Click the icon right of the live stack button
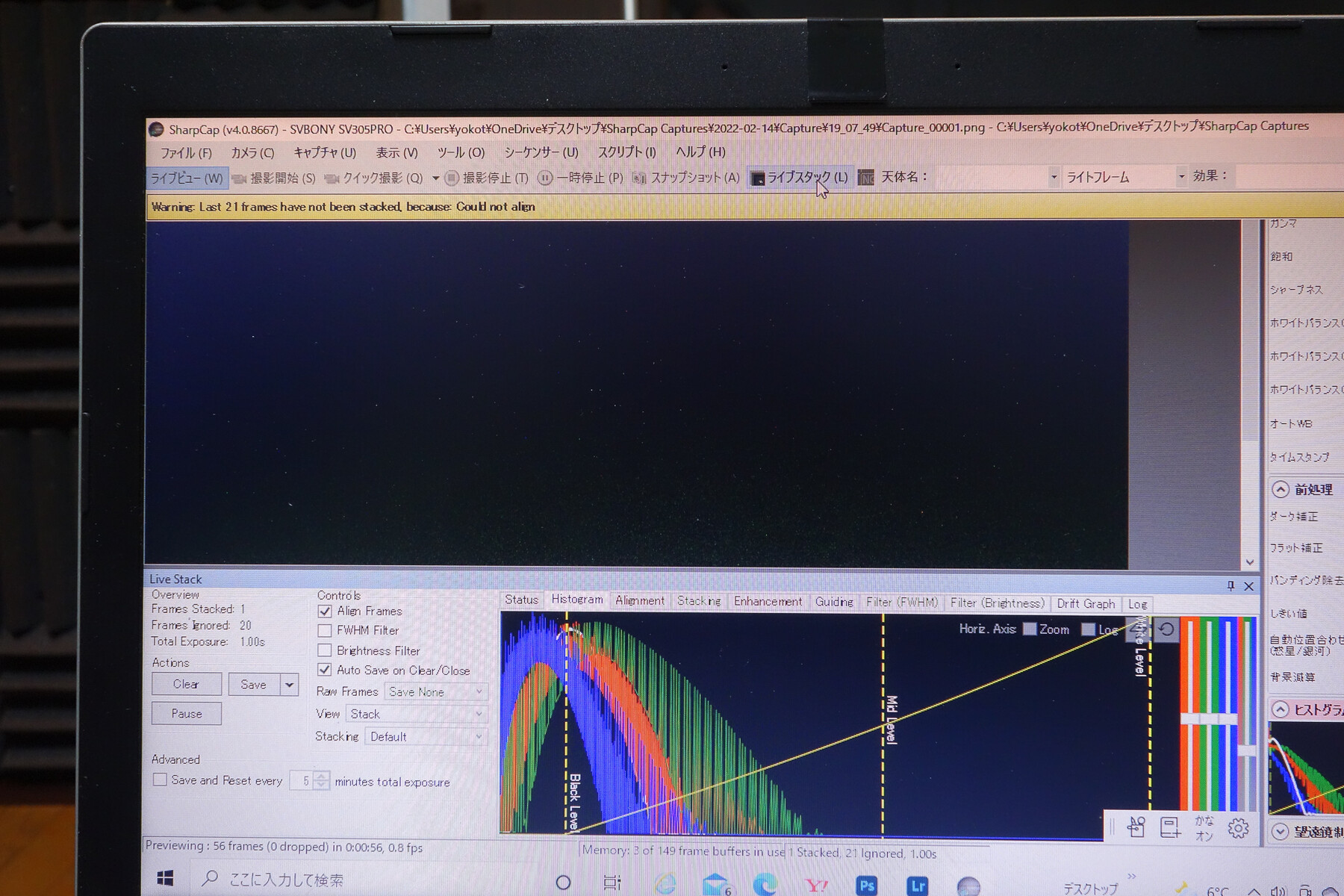This screenshot has width=1344, height=896. pos(865,178)
